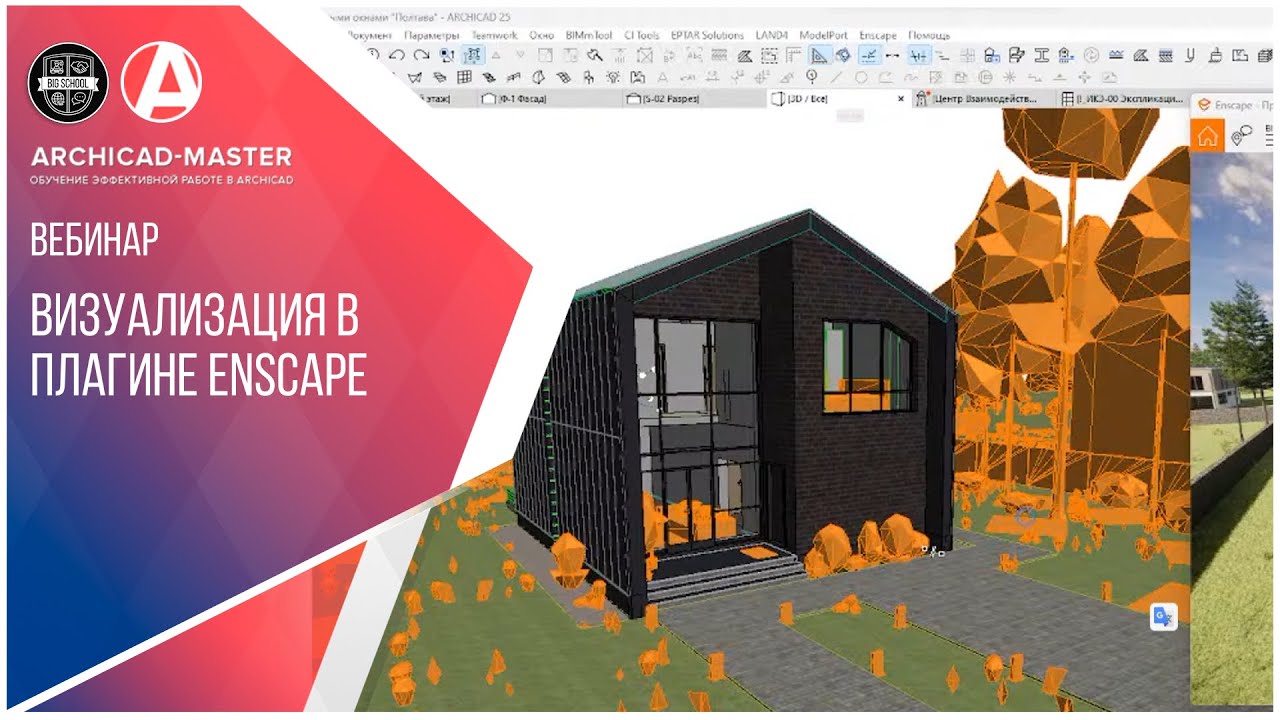
Task: Open the Enscape home view button
Action: (x=1208, y=136)
